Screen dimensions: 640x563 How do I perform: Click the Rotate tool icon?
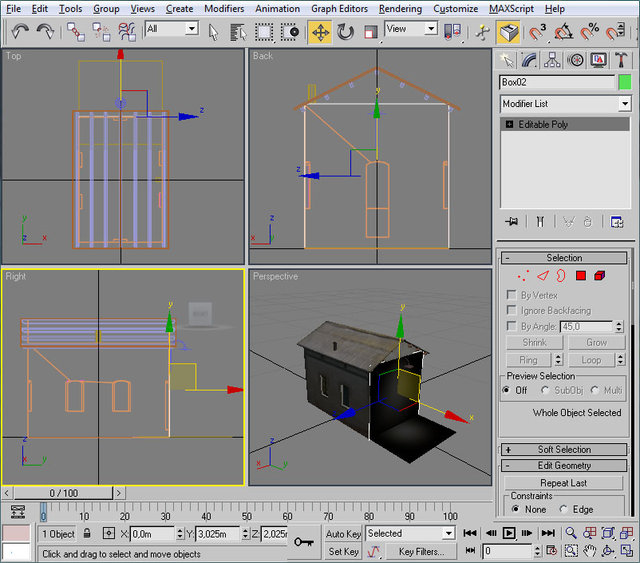(346, 31)
